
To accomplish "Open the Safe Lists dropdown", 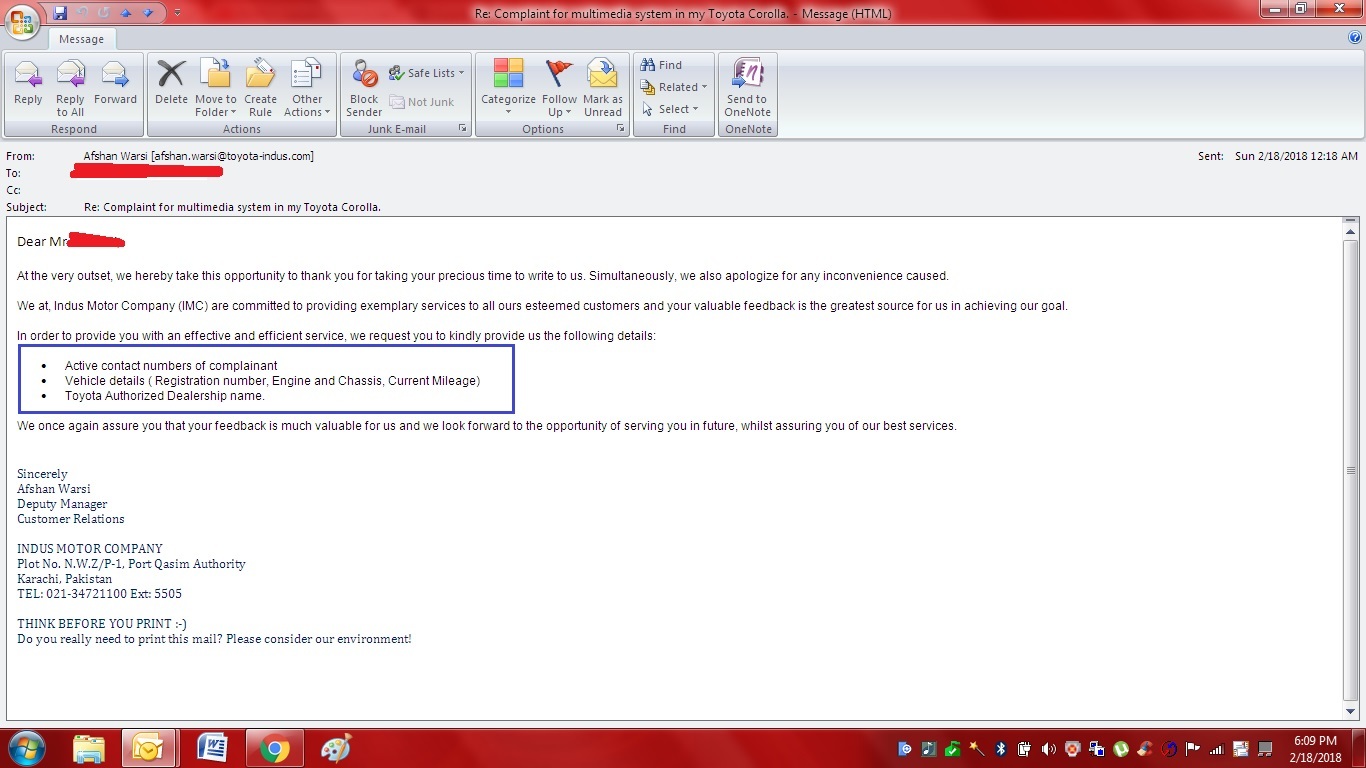I will 427,73.
